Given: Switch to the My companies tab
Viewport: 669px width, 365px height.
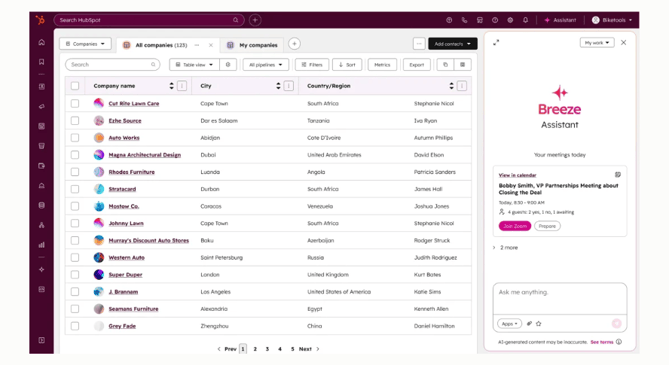Looking at the screenshot, I should click(x=253, y=45).
